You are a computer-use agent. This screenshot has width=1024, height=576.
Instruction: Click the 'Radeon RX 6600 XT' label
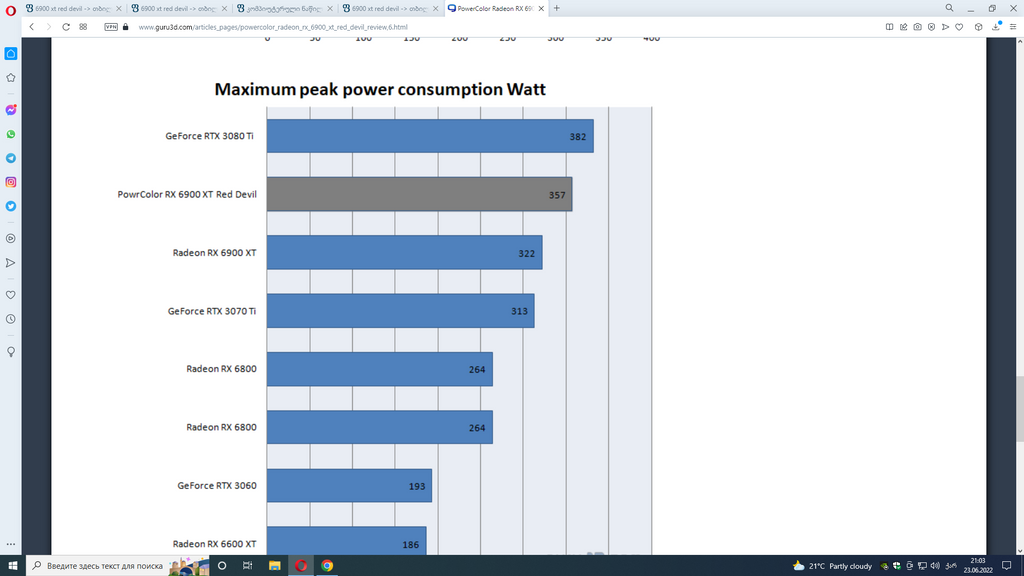214,543
